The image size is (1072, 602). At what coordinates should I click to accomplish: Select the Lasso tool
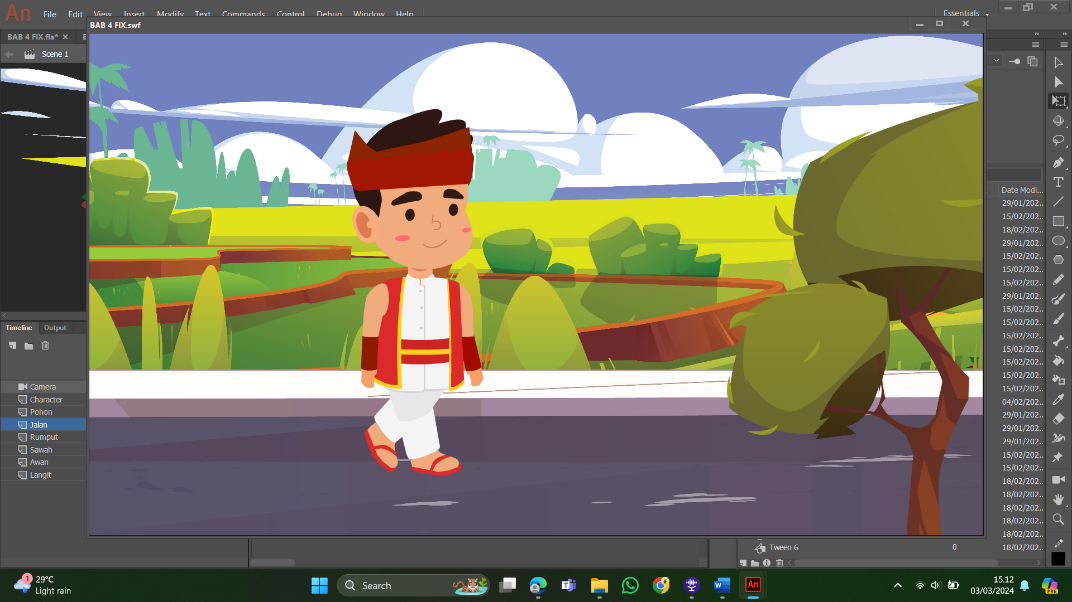1058,140
